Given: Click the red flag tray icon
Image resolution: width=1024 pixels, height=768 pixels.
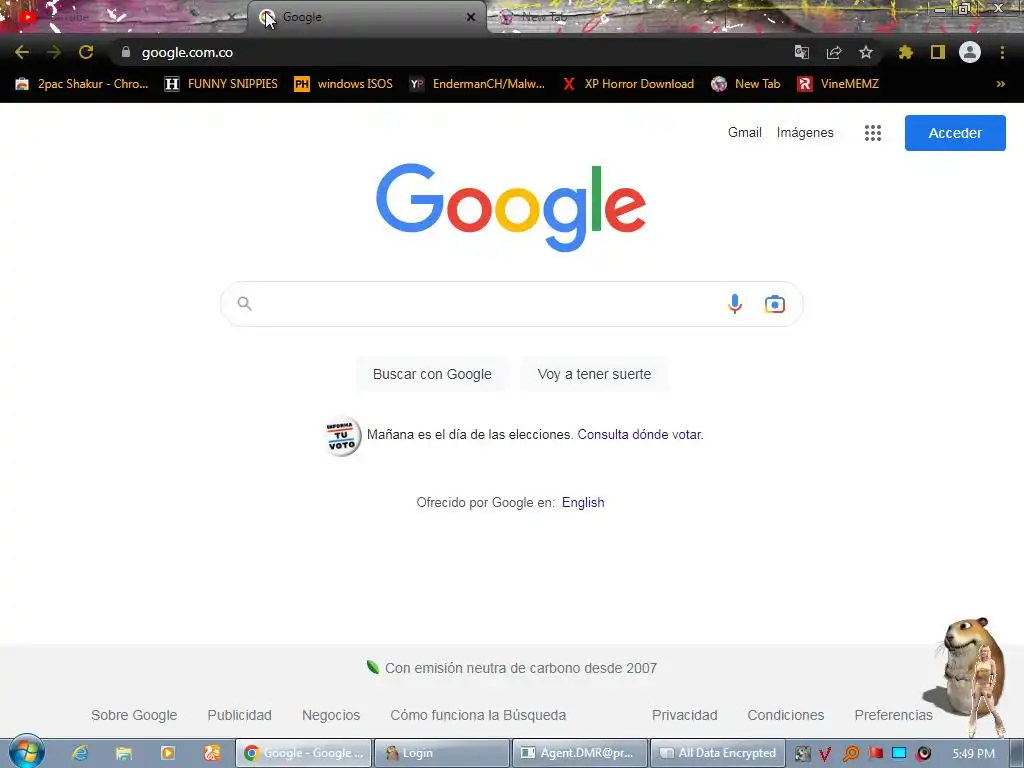Looking at the screenshot, I should pos(875,753).
